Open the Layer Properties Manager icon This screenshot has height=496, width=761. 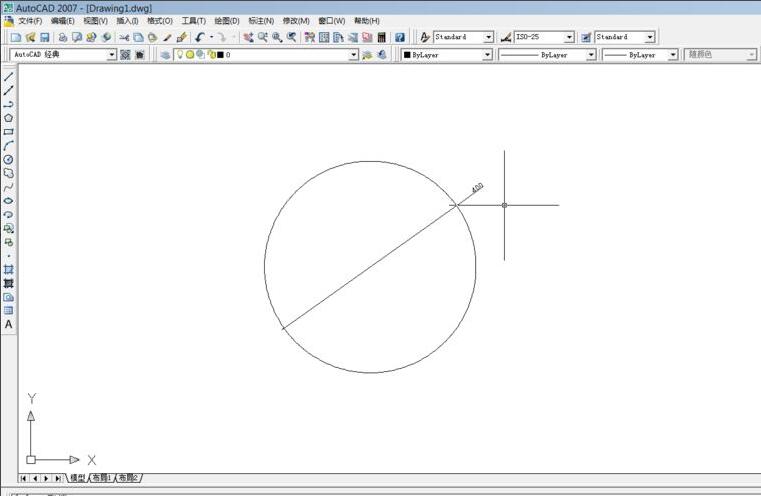pos(165,55)
